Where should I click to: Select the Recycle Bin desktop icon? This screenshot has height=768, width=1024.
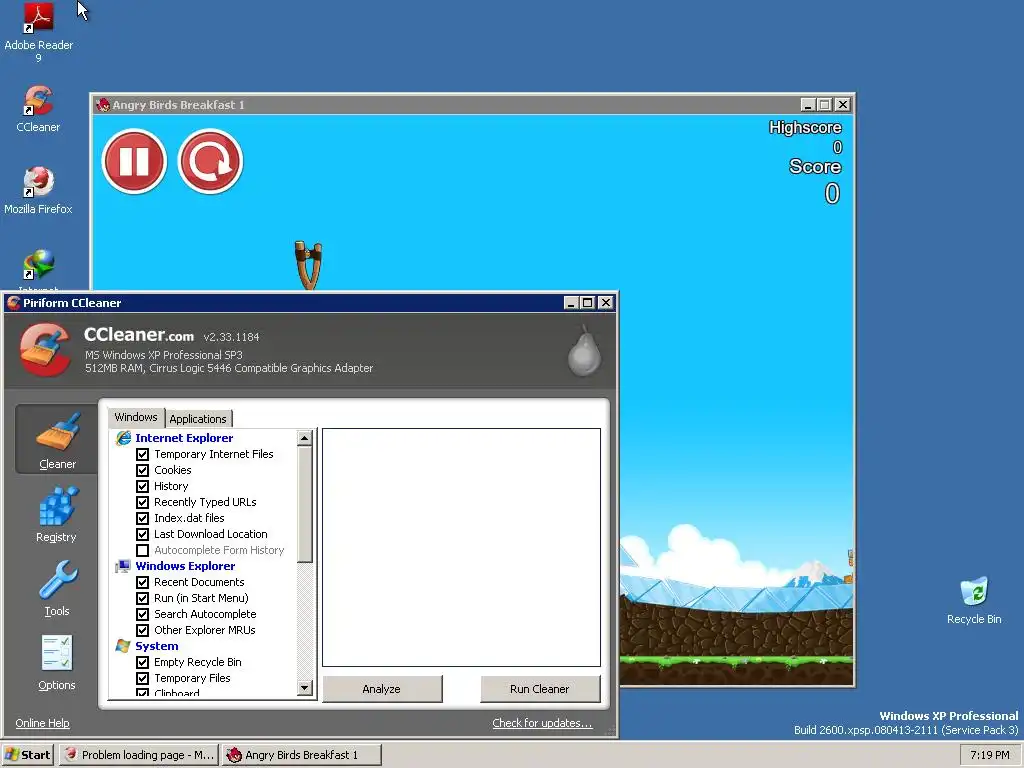(974, 601)
